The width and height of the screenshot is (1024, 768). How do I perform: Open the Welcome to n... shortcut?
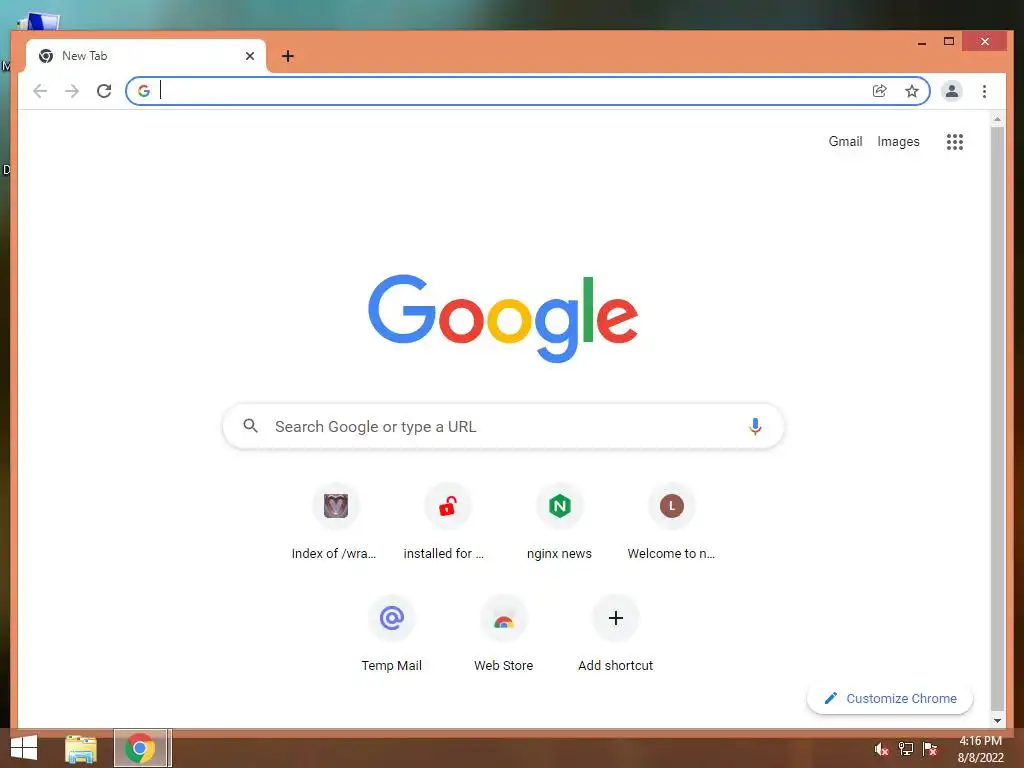tap(671, 522)
